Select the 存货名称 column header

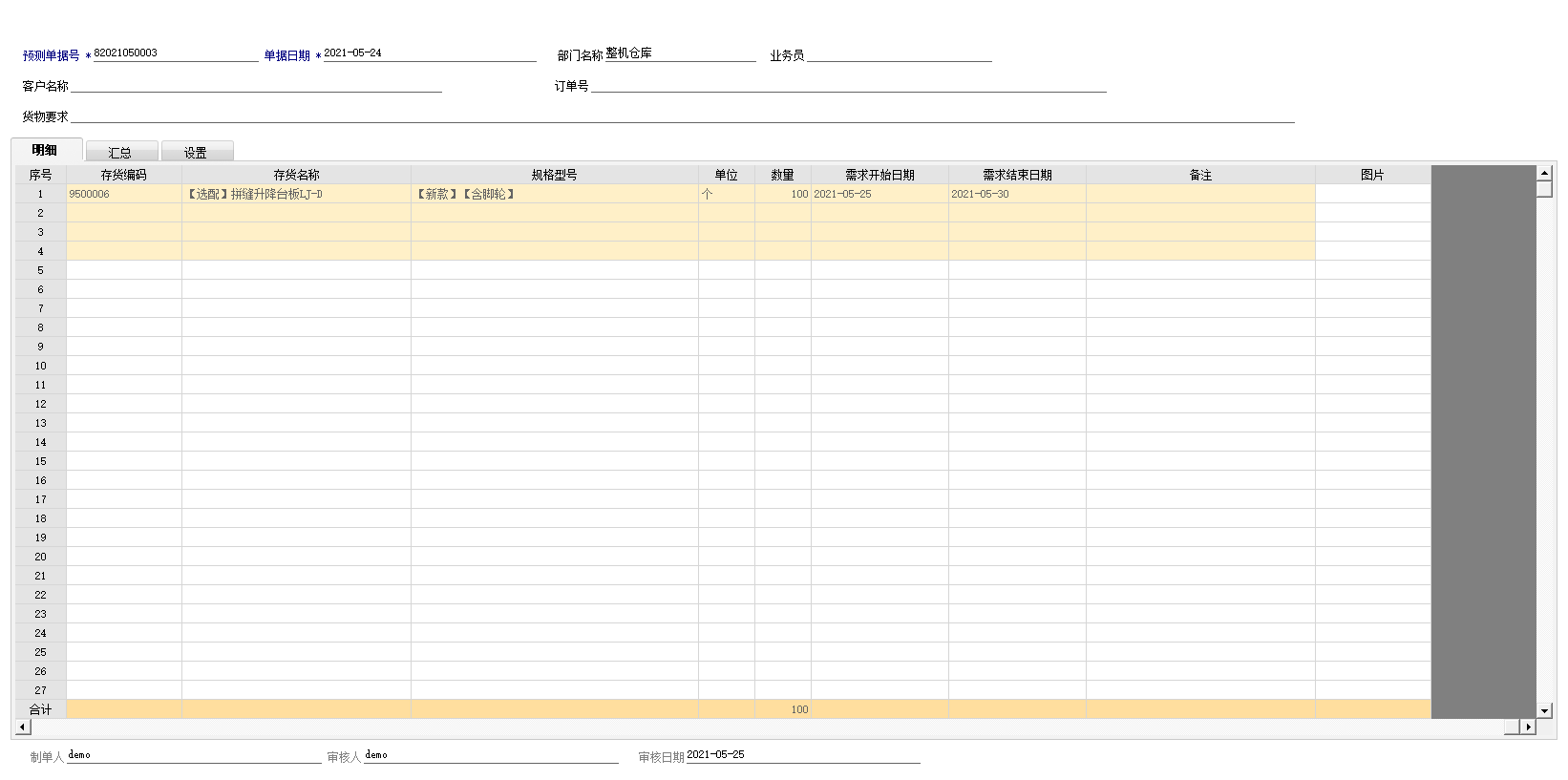(296, 175)
